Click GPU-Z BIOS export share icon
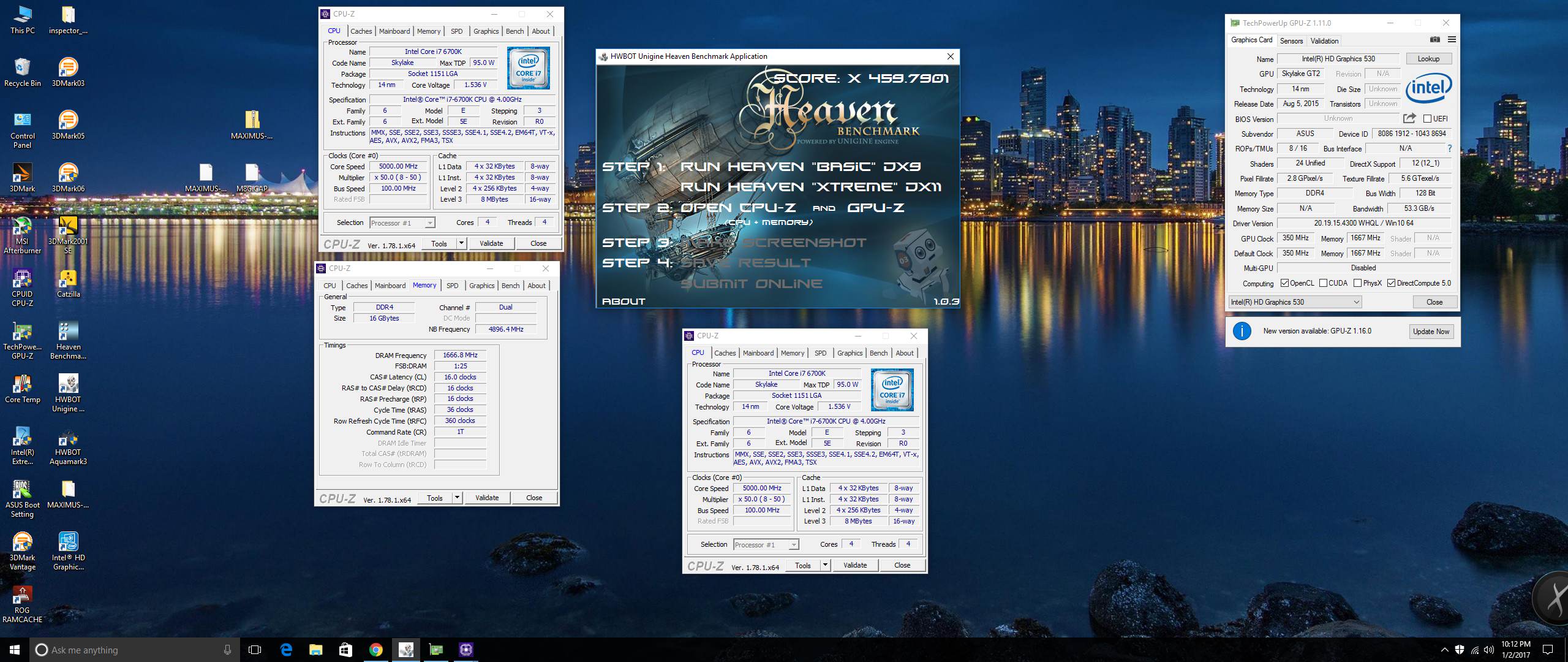This screenshot has width=1568, height=662. (x=1409, y=118)
